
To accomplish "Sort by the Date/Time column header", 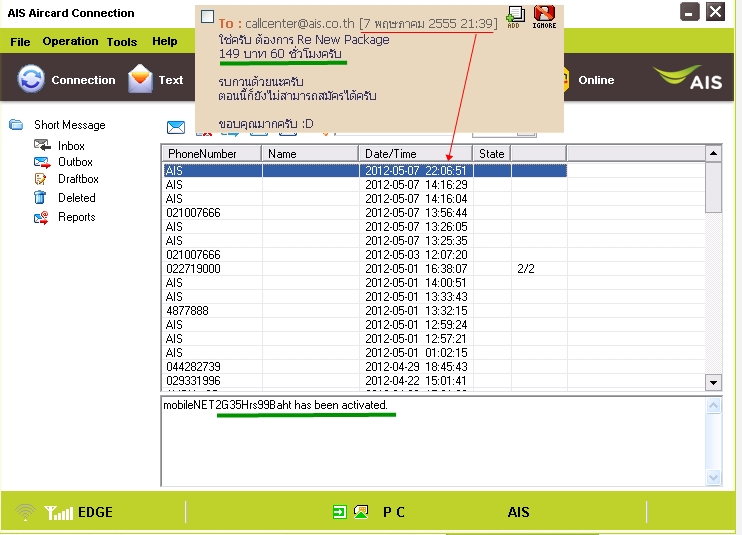I will [x=415, y=154].
